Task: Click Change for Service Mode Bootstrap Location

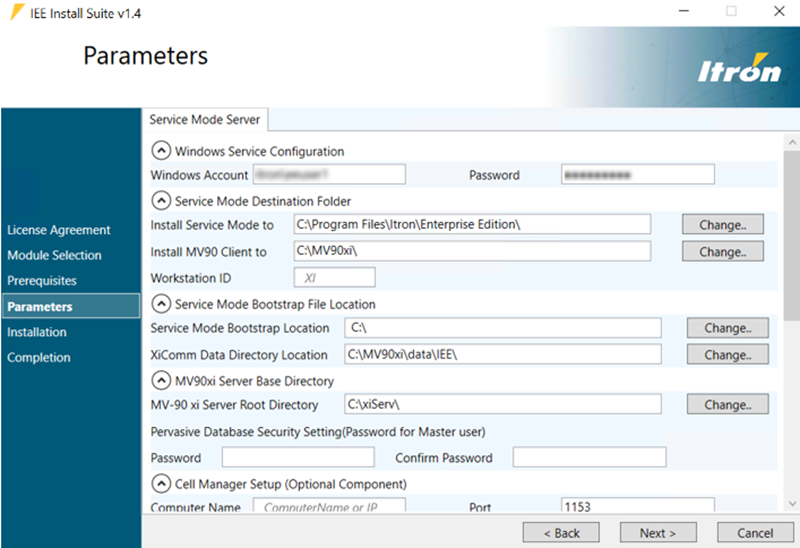Action: [728, 328]
